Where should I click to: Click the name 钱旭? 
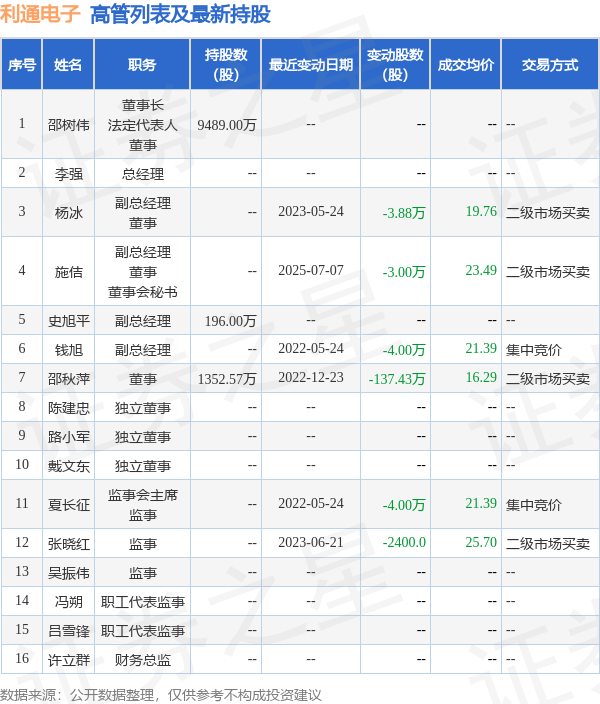pyautogui.click(x=69, y=350)
